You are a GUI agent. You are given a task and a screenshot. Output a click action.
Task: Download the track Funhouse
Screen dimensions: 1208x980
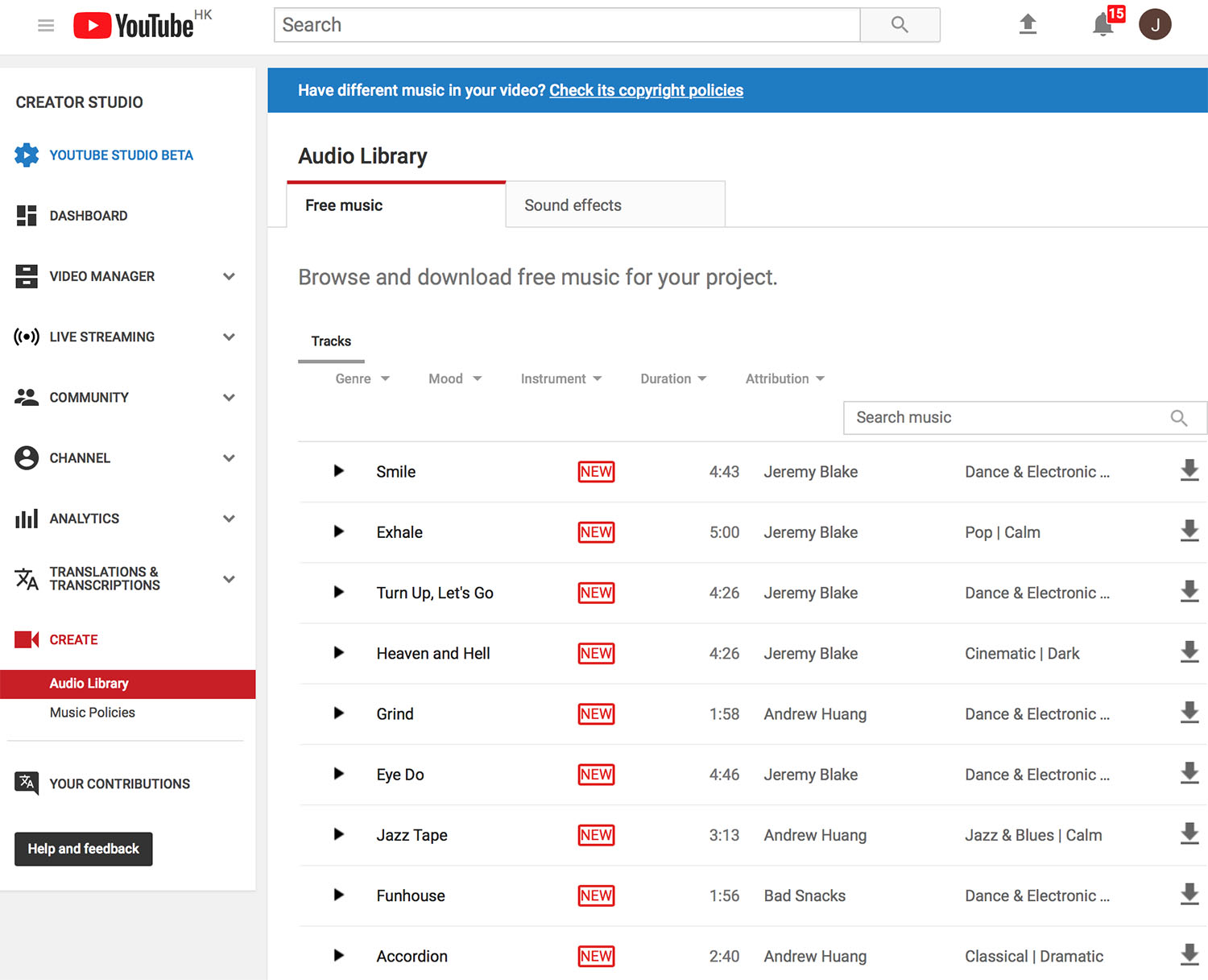point(1189,894)
